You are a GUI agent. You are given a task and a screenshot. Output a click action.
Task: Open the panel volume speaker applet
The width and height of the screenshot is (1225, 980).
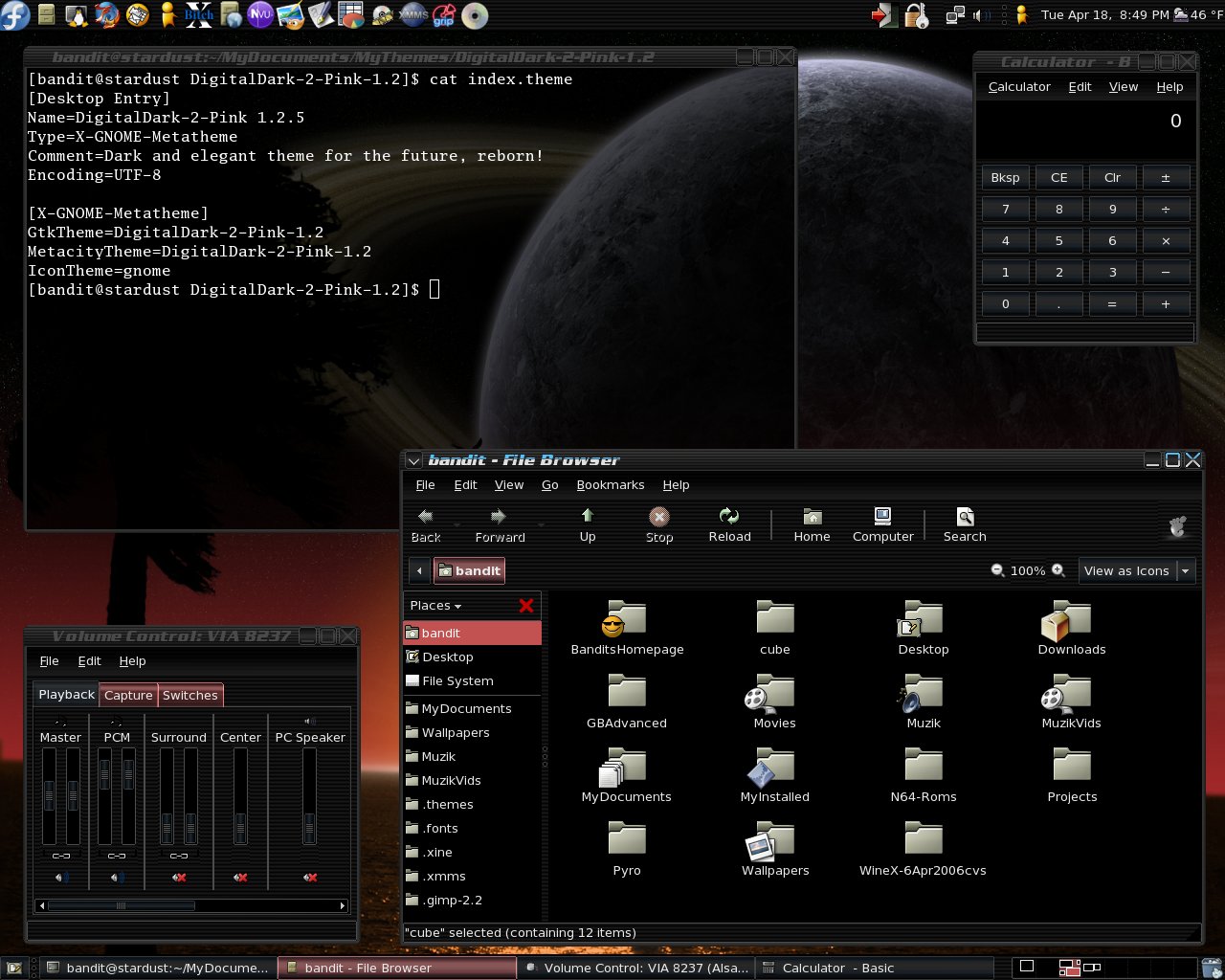tap(982, 15)
